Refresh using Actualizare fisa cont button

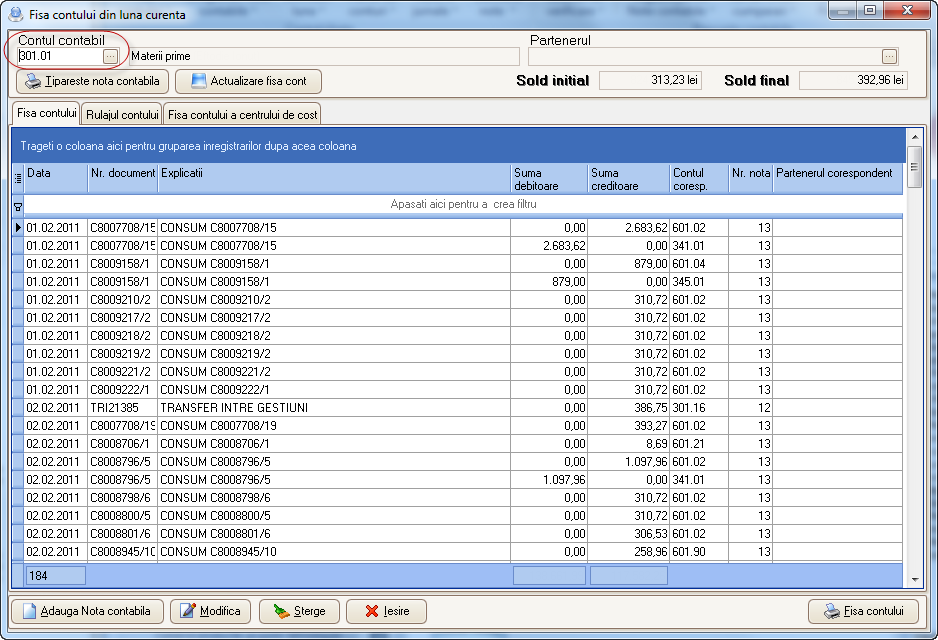248,81
